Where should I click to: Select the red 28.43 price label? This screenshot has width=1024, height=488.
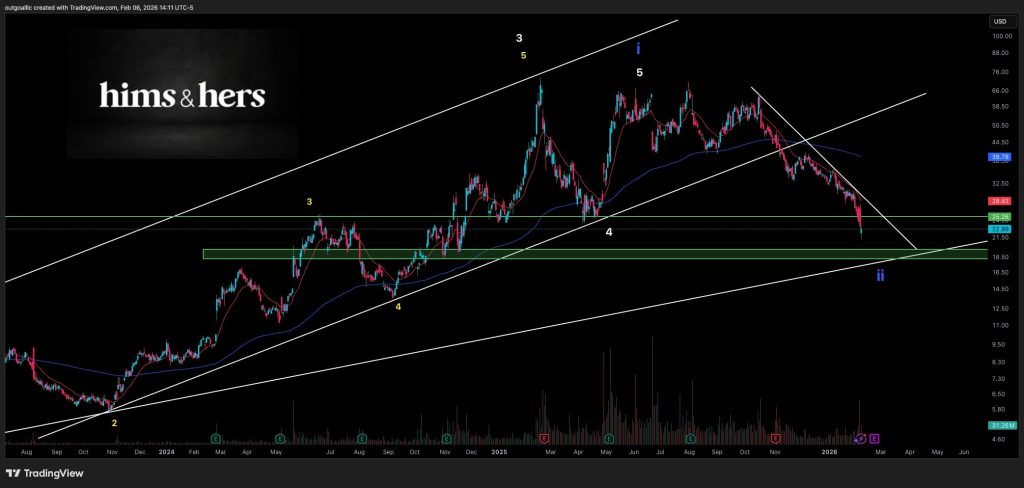998,200
